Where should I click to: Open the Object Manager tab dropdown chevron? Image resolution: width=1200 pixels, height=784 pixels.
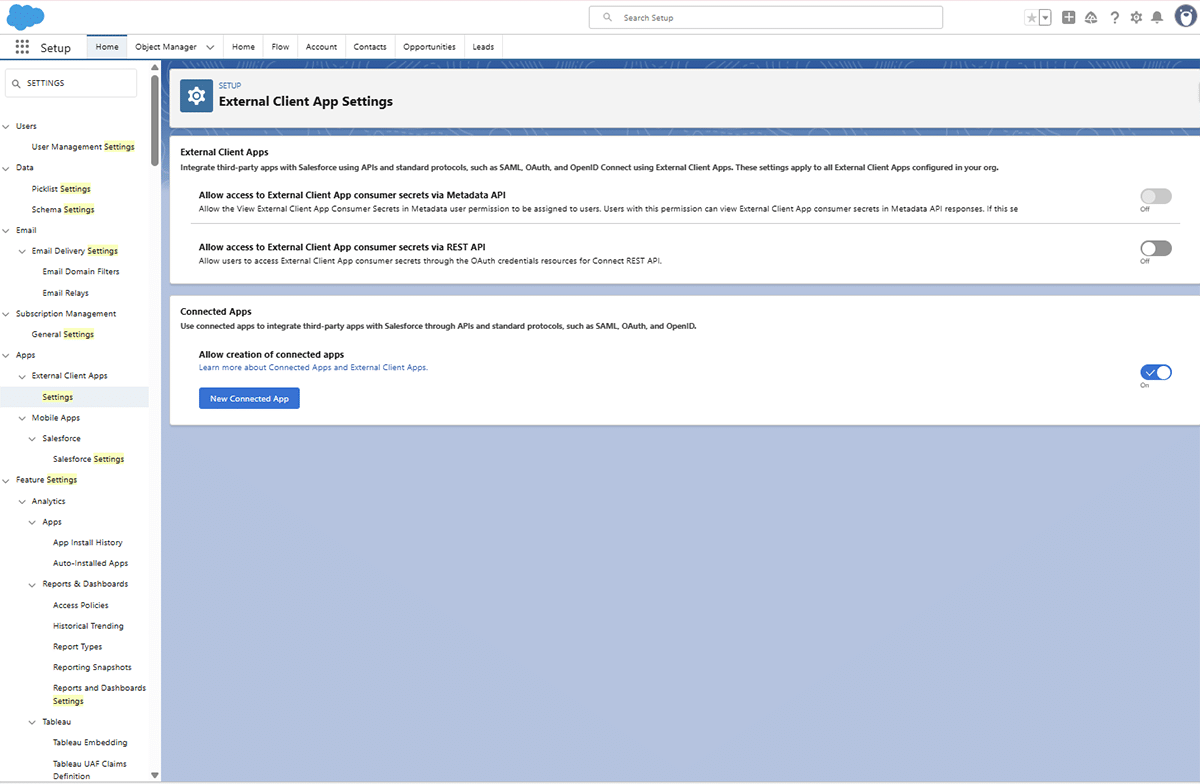coord(210,47)
